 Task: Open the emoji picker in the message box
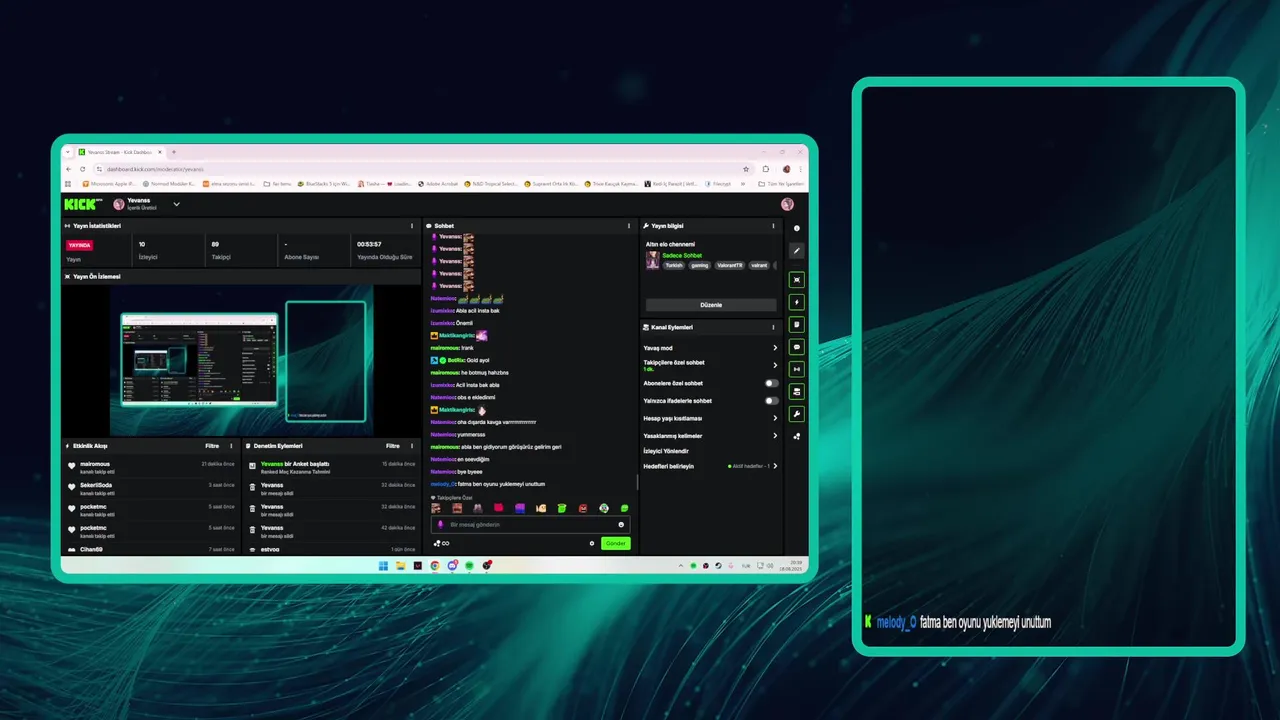pos(621,524)
